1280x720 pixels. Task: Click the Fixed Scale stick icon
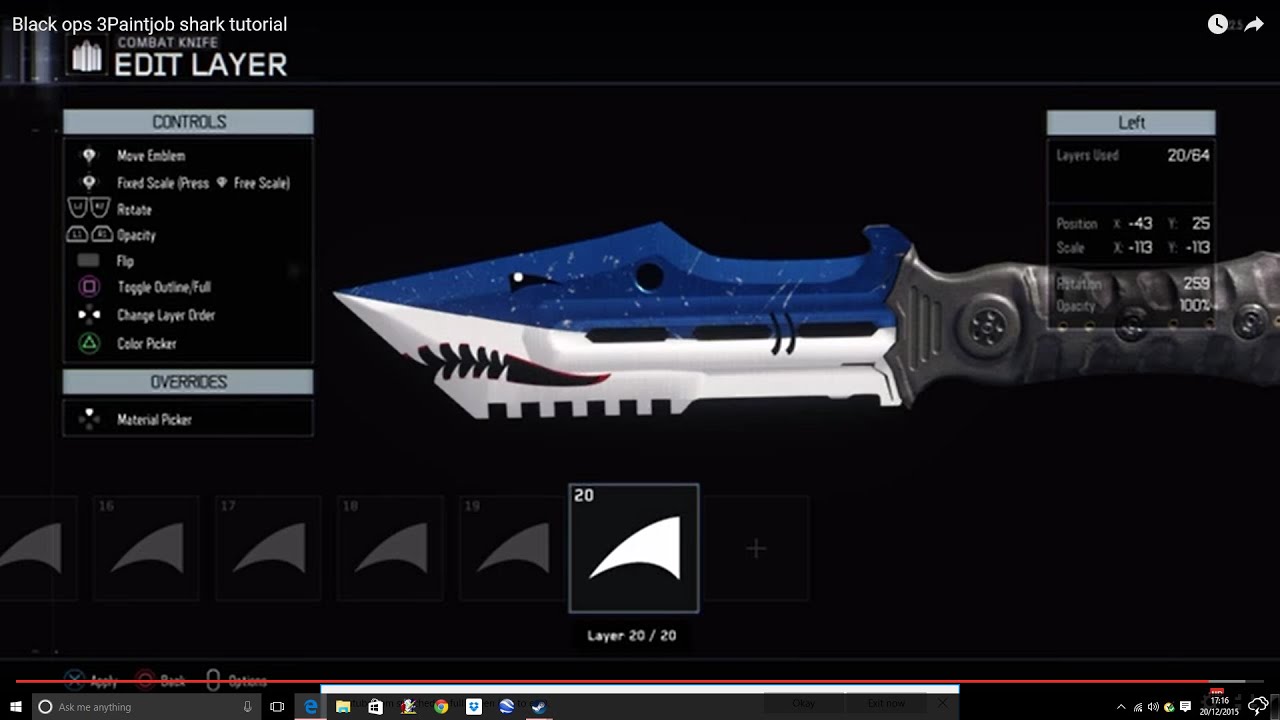click(x=89, y=183)
